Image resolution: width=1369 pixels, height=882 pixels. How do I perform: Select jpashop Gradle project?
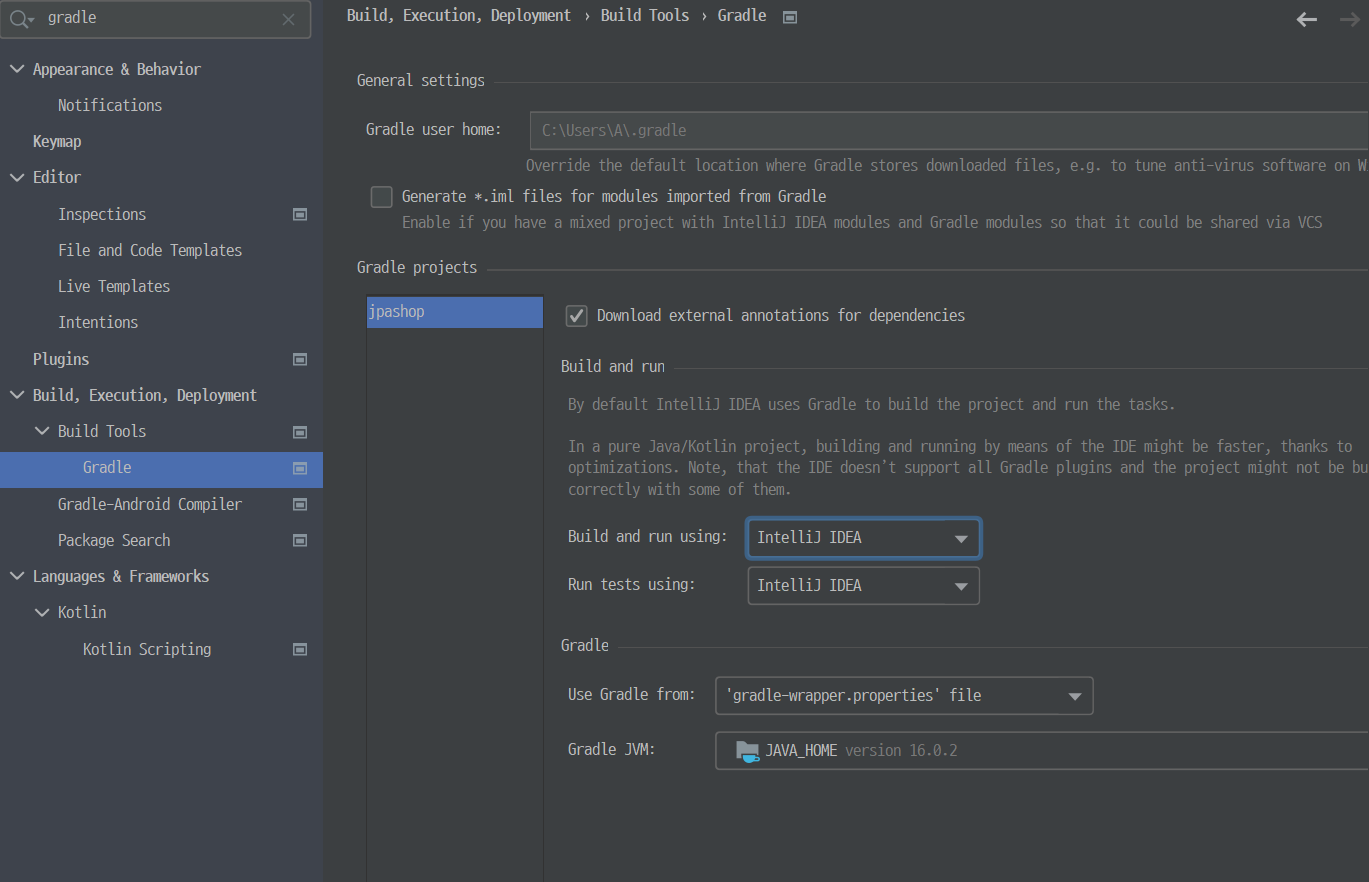pos(455,312)
